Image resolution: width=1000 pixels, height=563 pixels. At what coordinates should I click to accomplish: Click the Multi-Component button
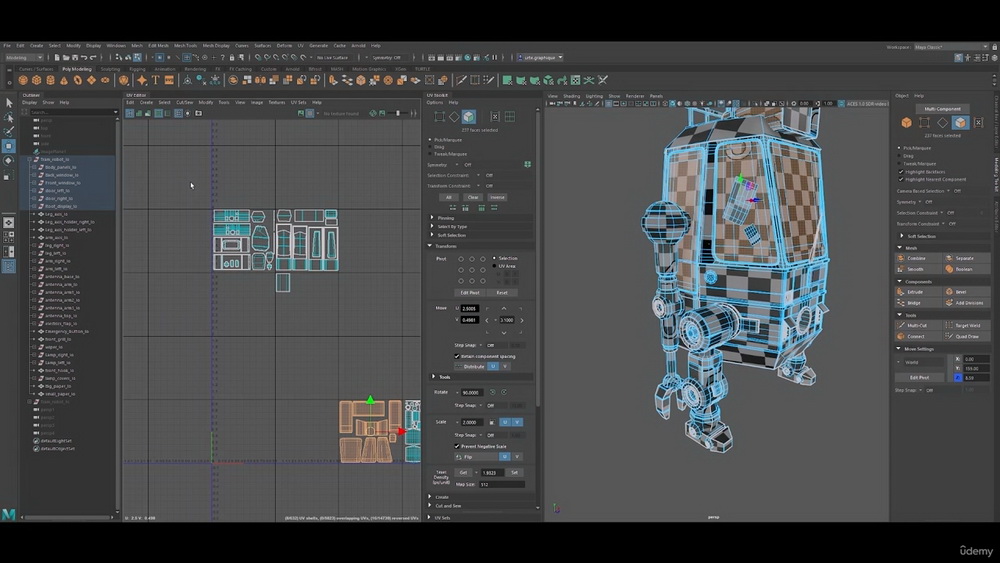[943, 109]
